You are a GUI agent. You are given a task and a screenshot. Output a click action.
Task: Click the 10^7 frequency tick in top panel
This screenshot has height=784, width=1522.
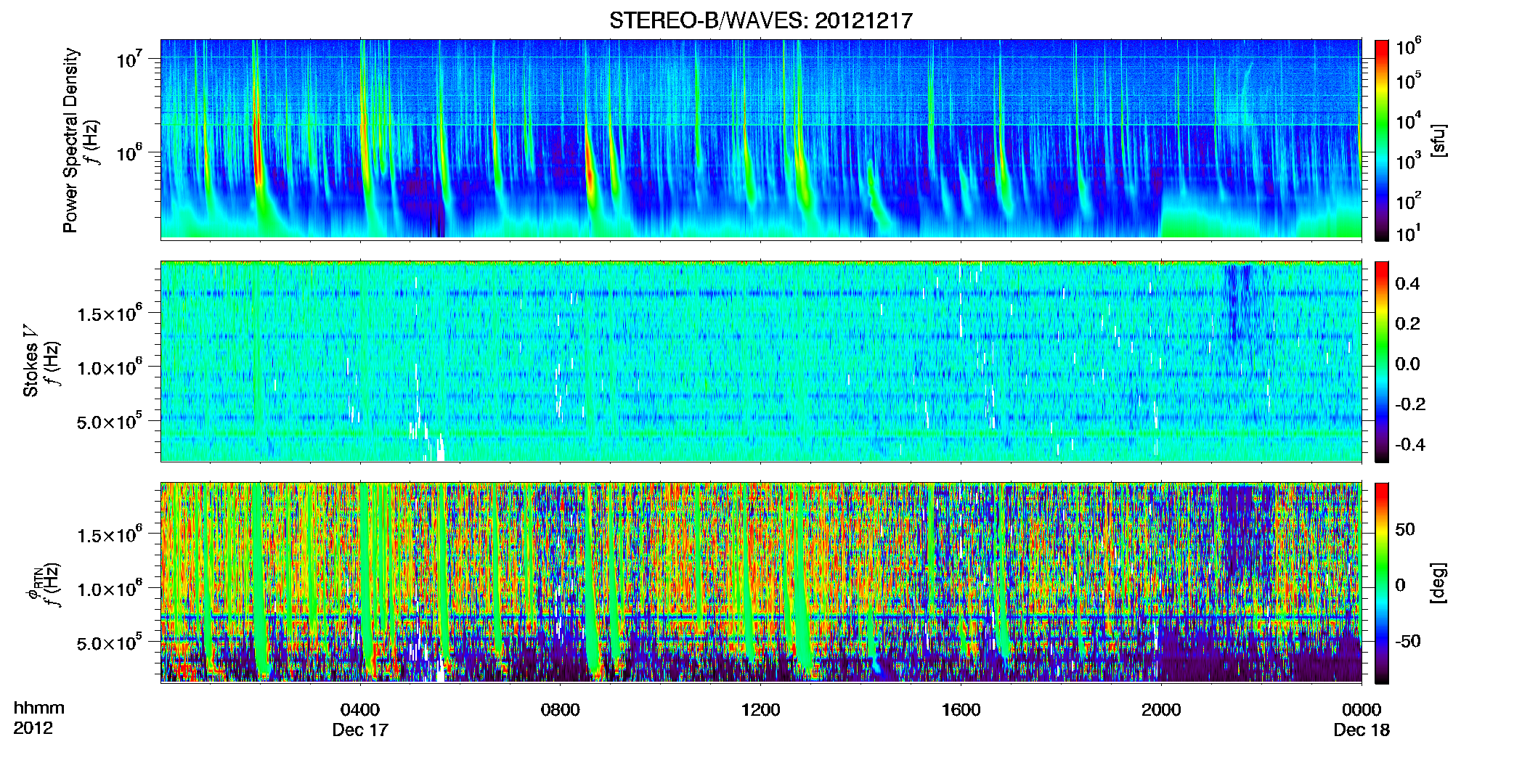(129, 60)
